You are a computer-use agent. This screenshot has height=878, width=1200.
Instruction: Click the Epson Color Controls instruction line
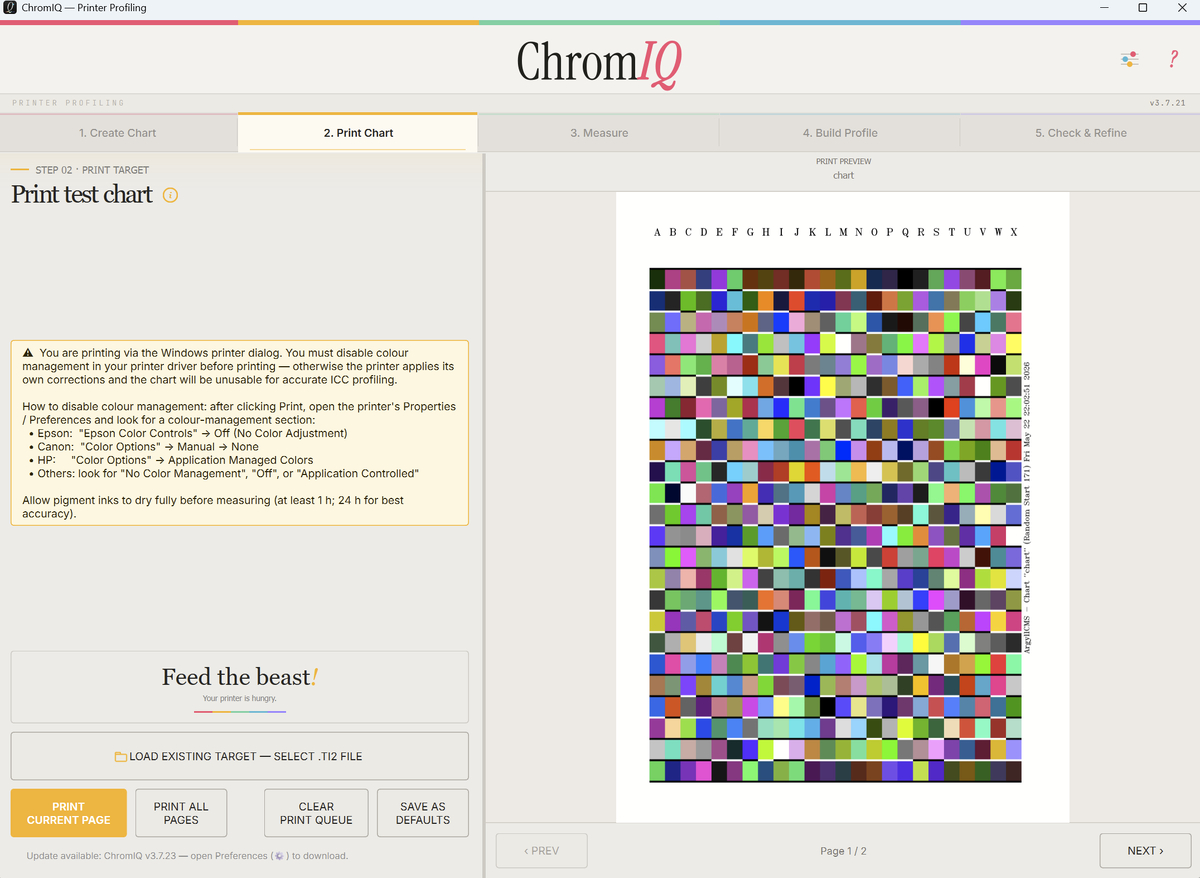tap(188, 433)
